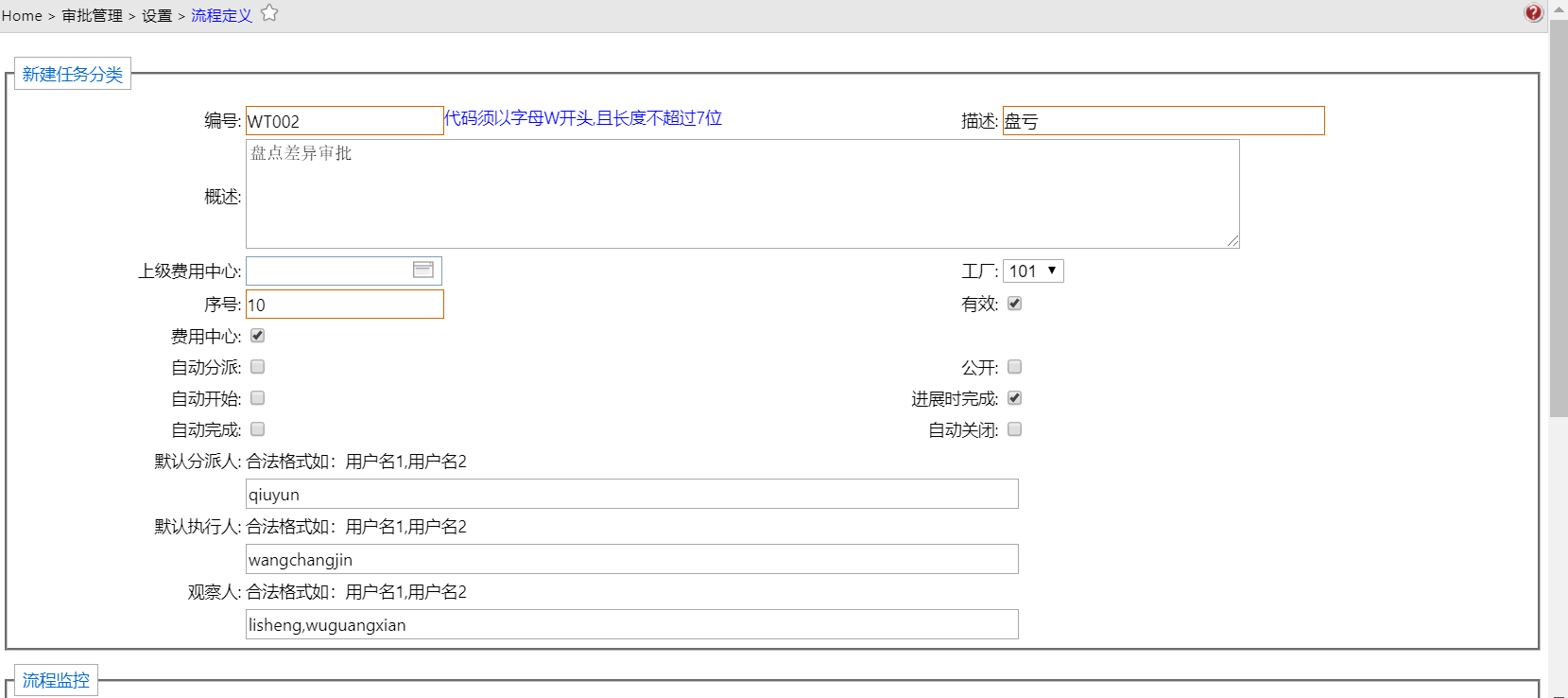Toggle the 进展时完成 checkbox
This screenshot has width=1568, height=698.
(1014, 398)
